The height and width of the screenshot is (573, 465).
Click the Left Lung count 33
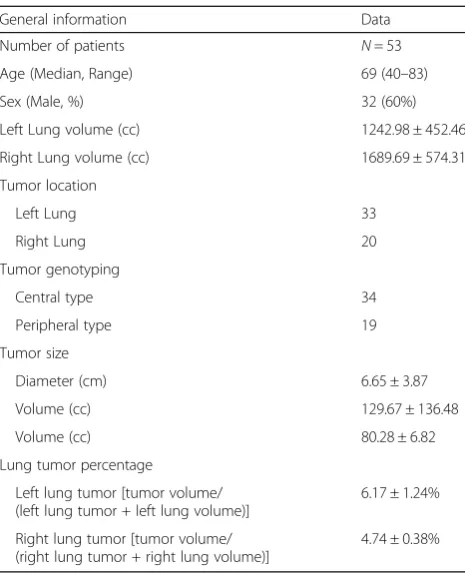click(368, 213)
